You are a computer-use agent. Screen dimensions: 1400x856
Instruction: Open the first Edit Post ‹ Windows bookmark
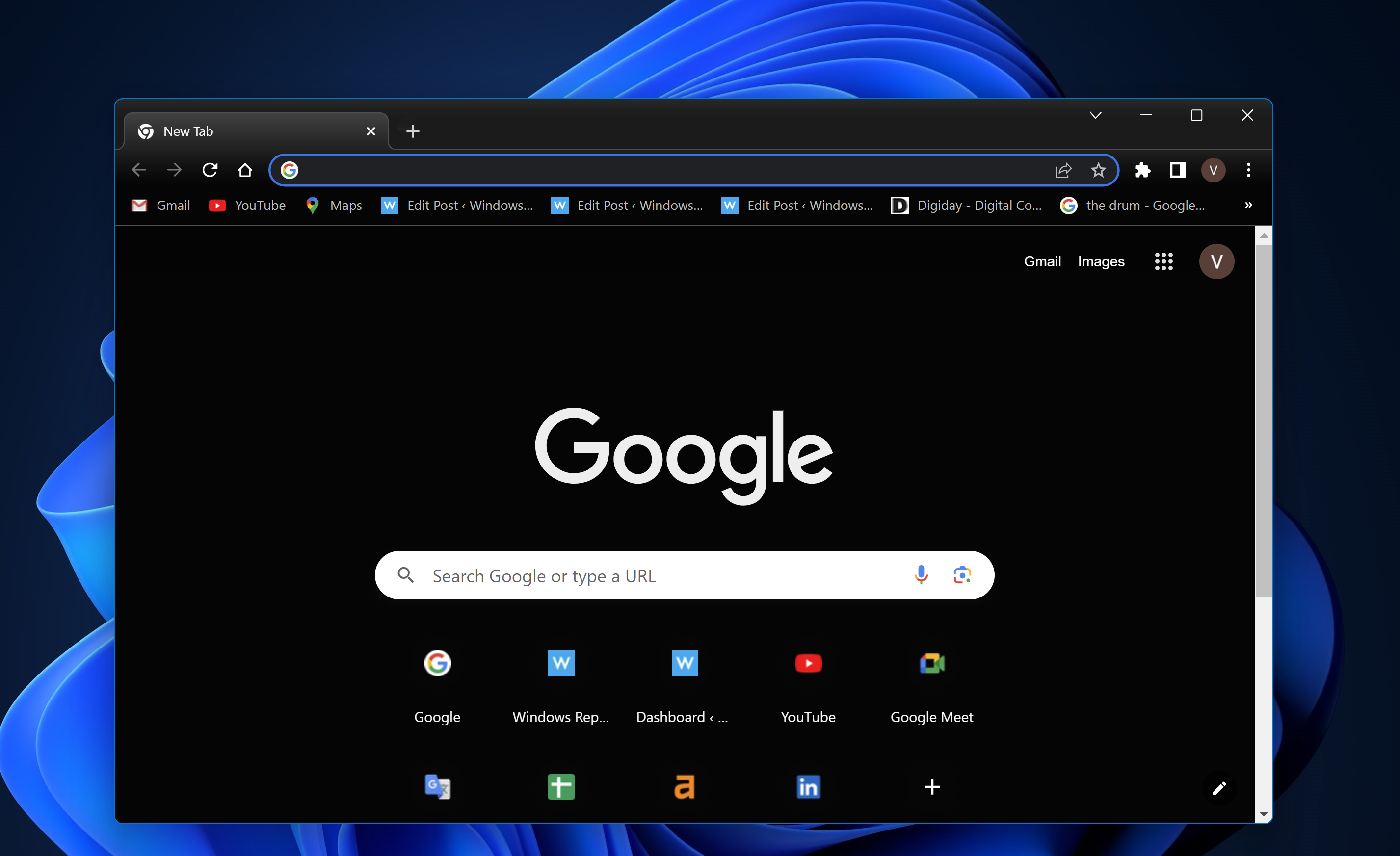(457, 205)
